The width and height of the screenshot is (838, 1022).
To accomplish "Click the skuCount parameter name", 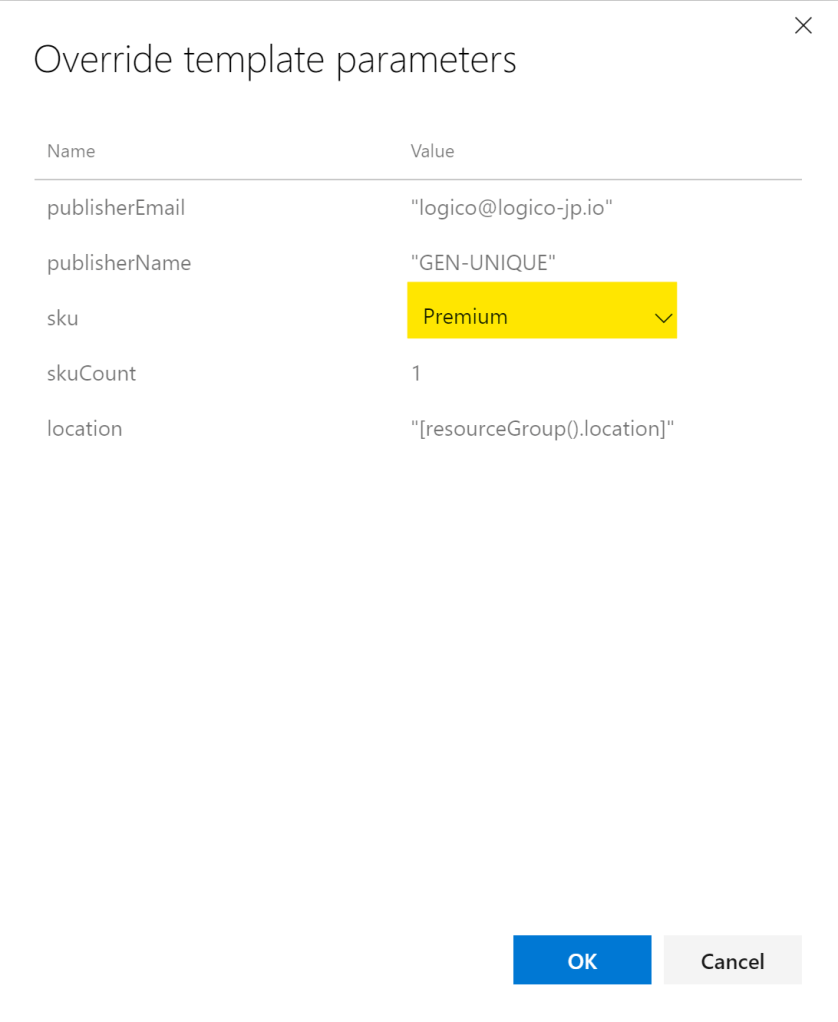I will coord(91,373).
